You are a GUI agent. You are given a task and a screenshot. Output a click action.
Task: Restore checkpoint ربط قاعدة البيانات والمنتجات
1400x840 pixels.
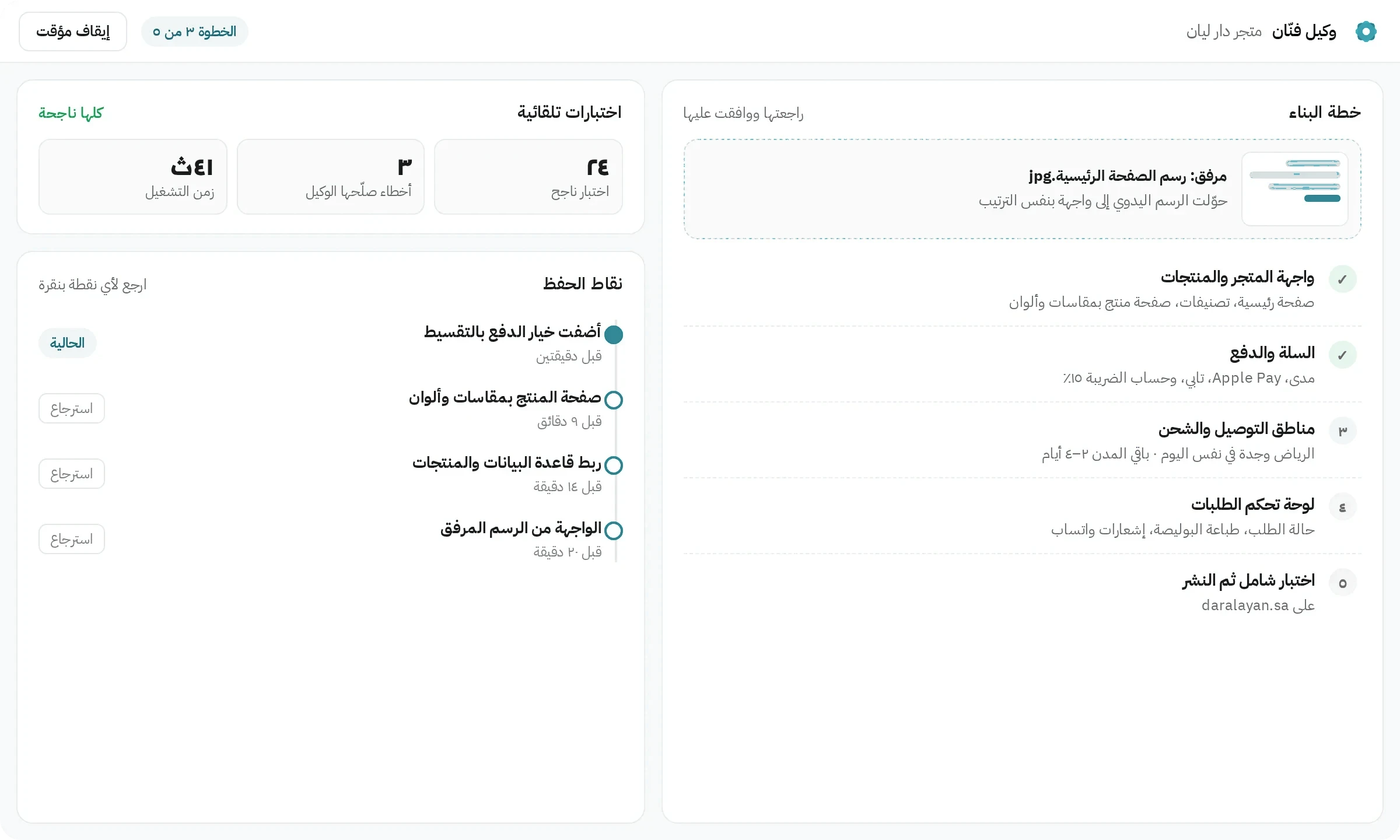click(x=72, y=474)
